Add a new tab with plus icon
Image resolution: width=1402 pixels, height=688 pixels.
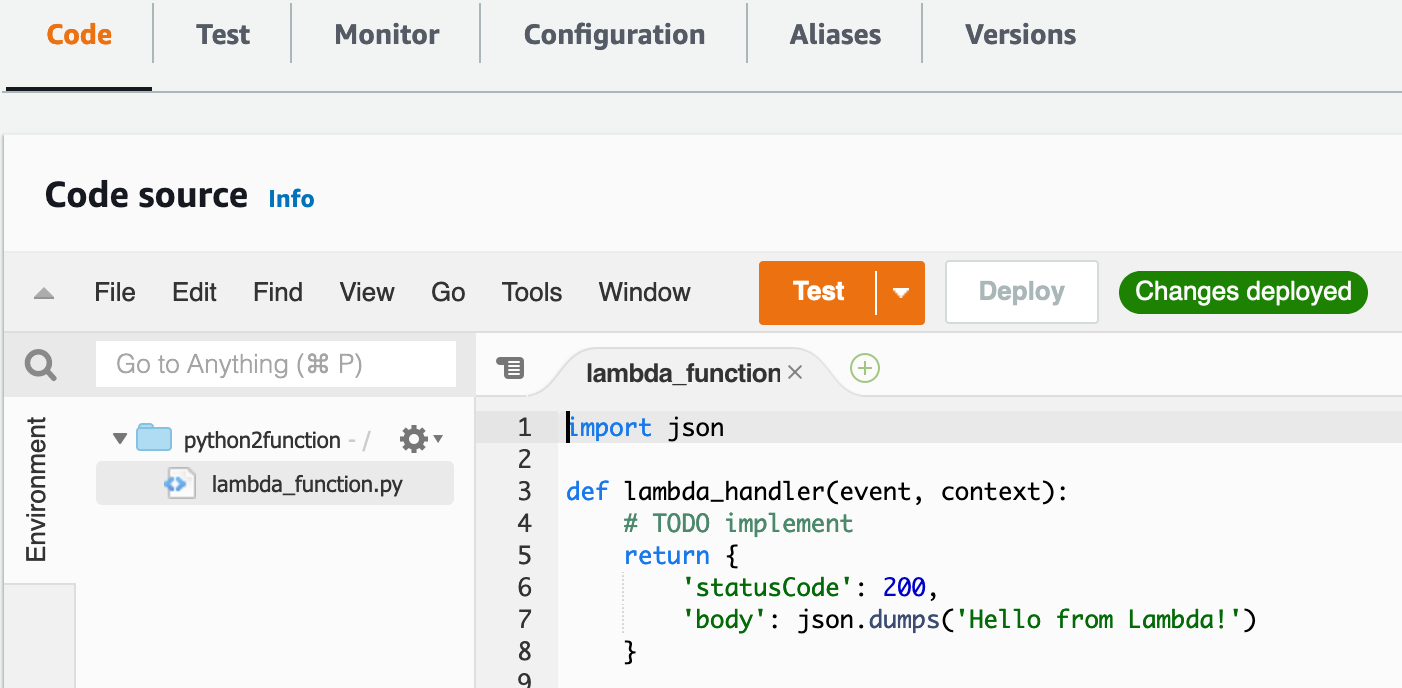point(864,369)
